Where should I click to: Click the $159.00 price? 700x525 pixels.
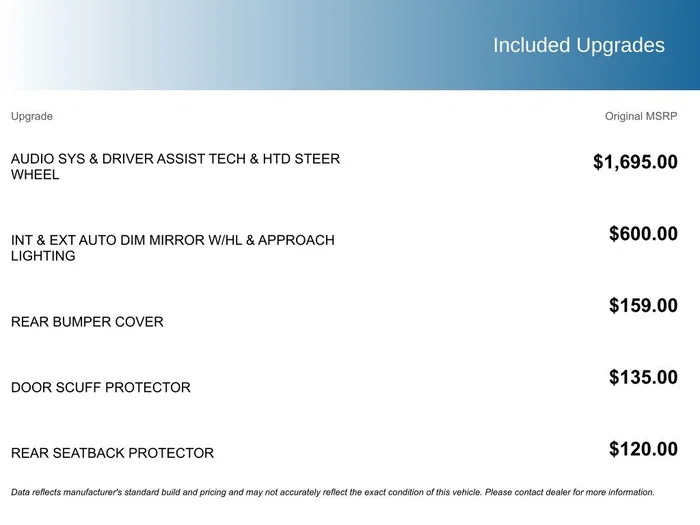(643, 306)
